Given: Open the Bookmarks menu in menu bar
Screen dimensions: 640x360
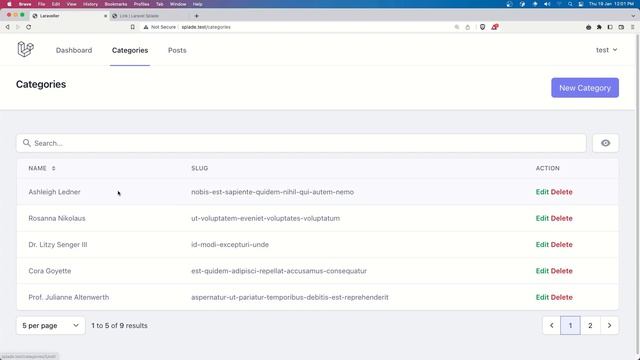Looking at the screenshot, I should [x=116, y=4].
